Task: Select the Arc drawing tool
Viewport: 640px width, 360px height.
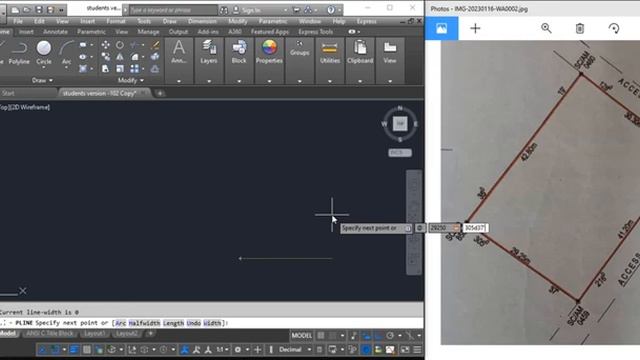Action: coord(66,53)
